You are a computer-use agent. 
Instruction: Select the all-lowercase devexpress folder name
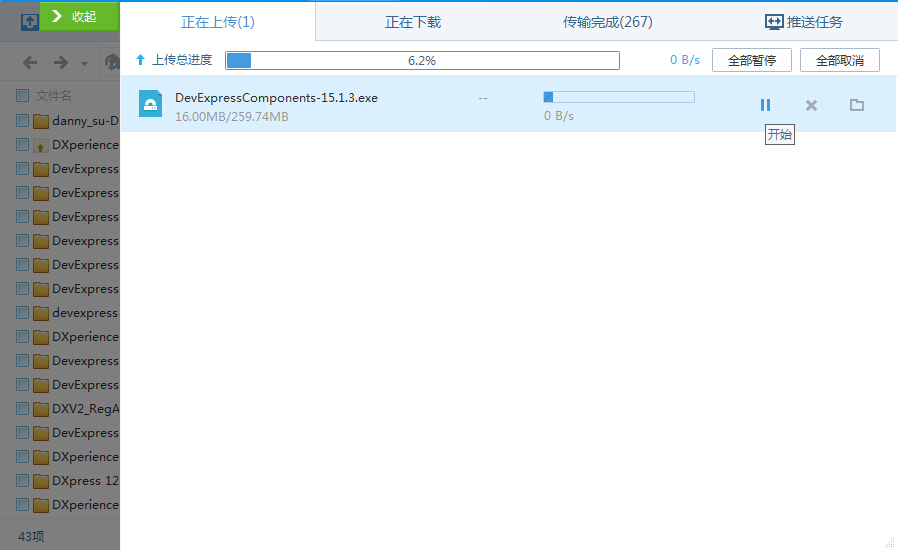85,313
